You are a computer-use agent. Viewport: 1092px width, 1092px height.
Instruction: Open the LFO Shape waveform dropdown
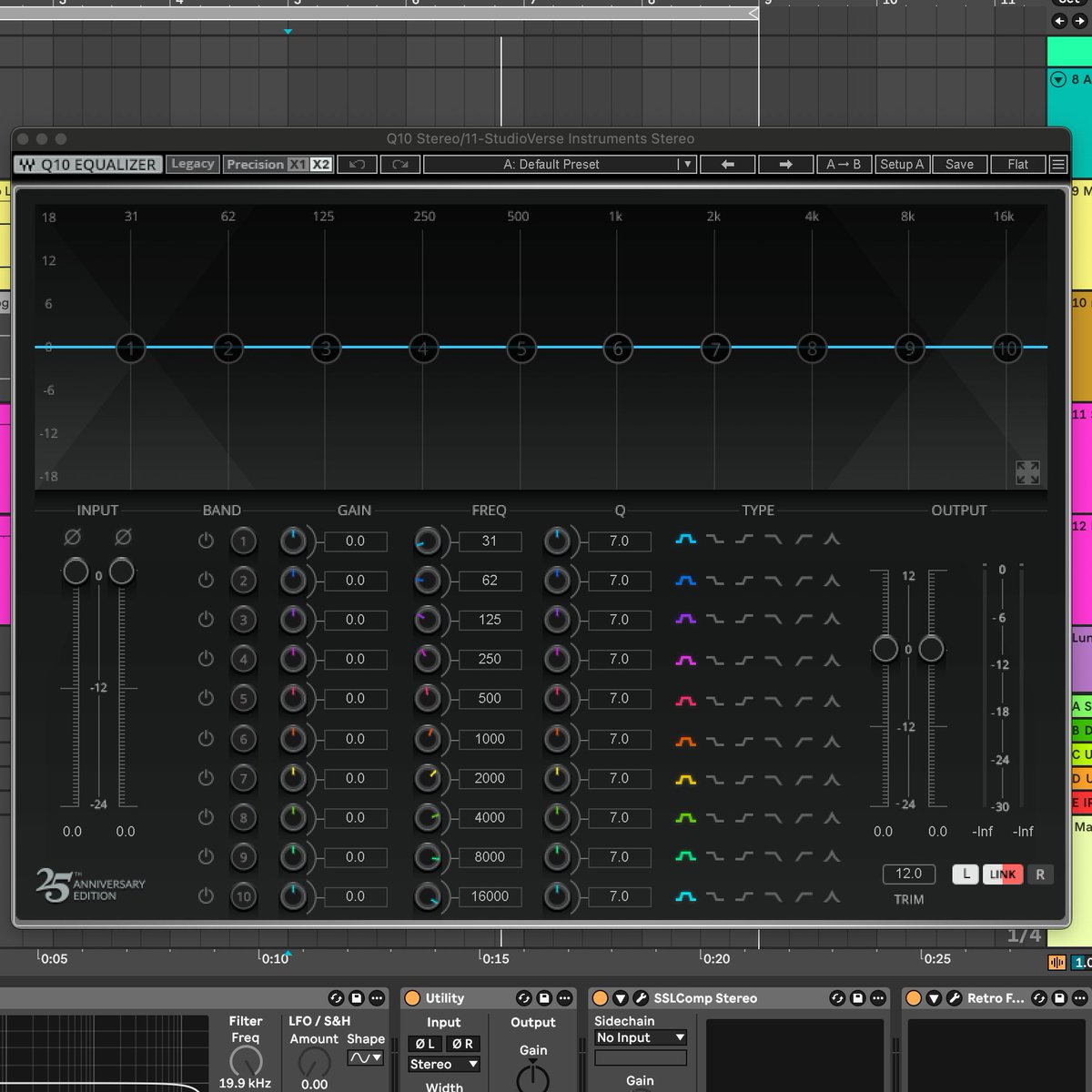[x=366, y=1057]
